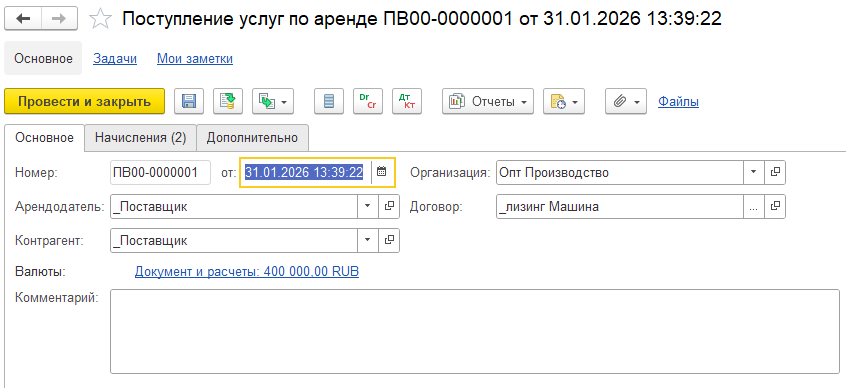Open the Организация dropdown list
The height and width of the screenshot is (388, 846).
tap(754, 173)
